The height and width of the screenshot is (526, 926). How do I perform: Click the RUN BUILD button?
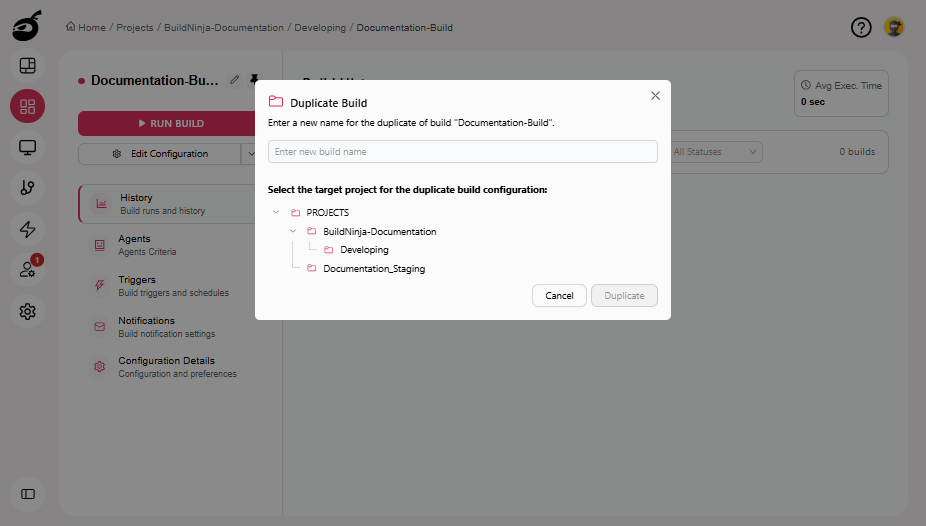[167, 123]
